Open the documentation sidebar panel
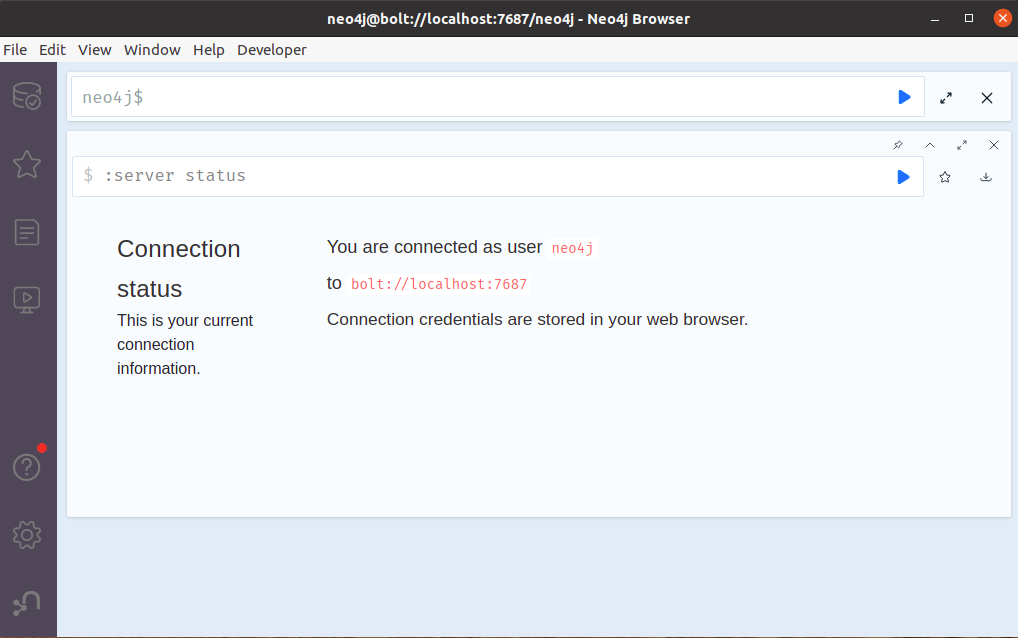This screenshot has height=638, width=1018. click(x=26, y=232)
